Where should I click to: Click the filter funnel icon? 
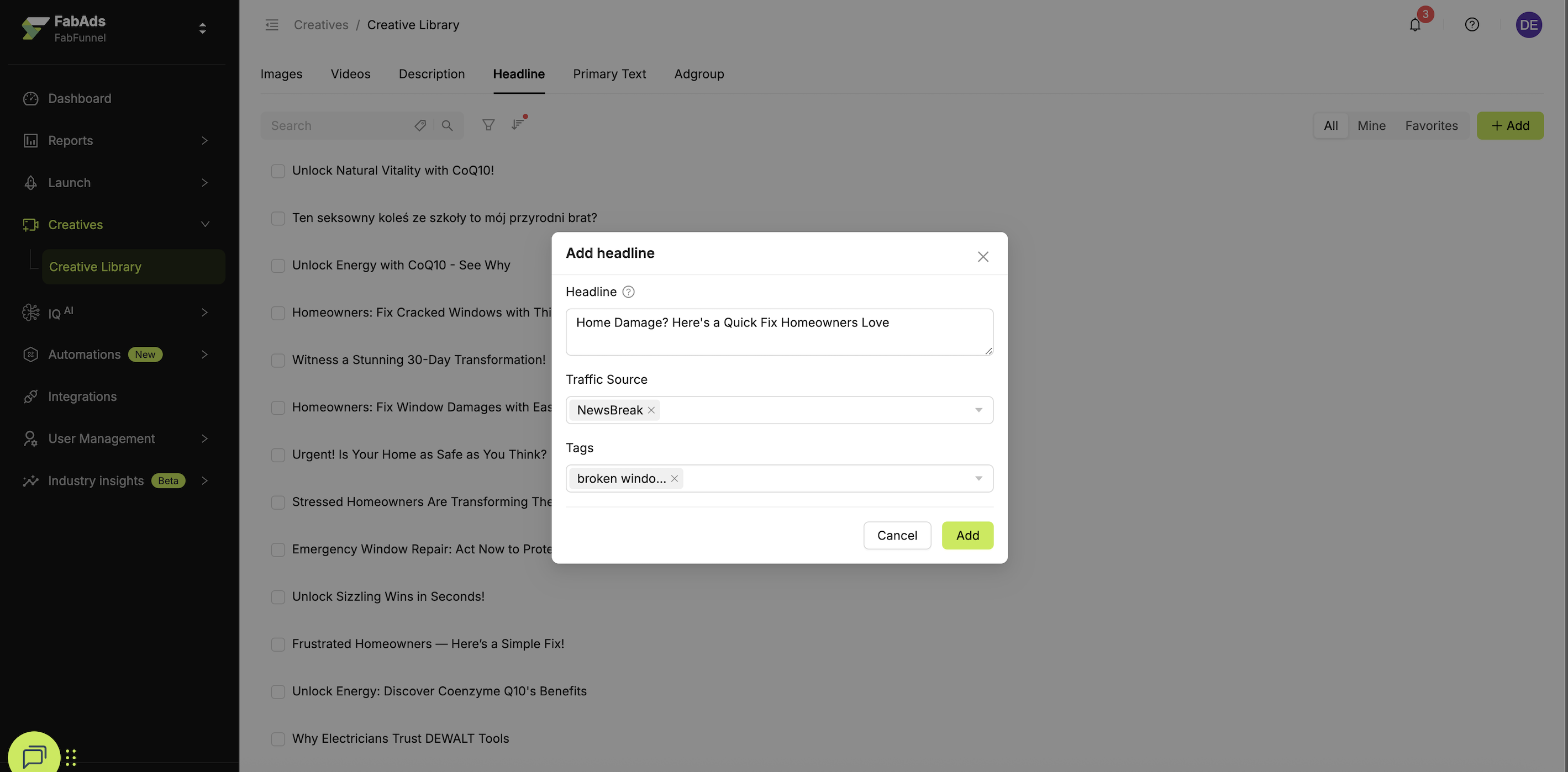pos(488,125)
